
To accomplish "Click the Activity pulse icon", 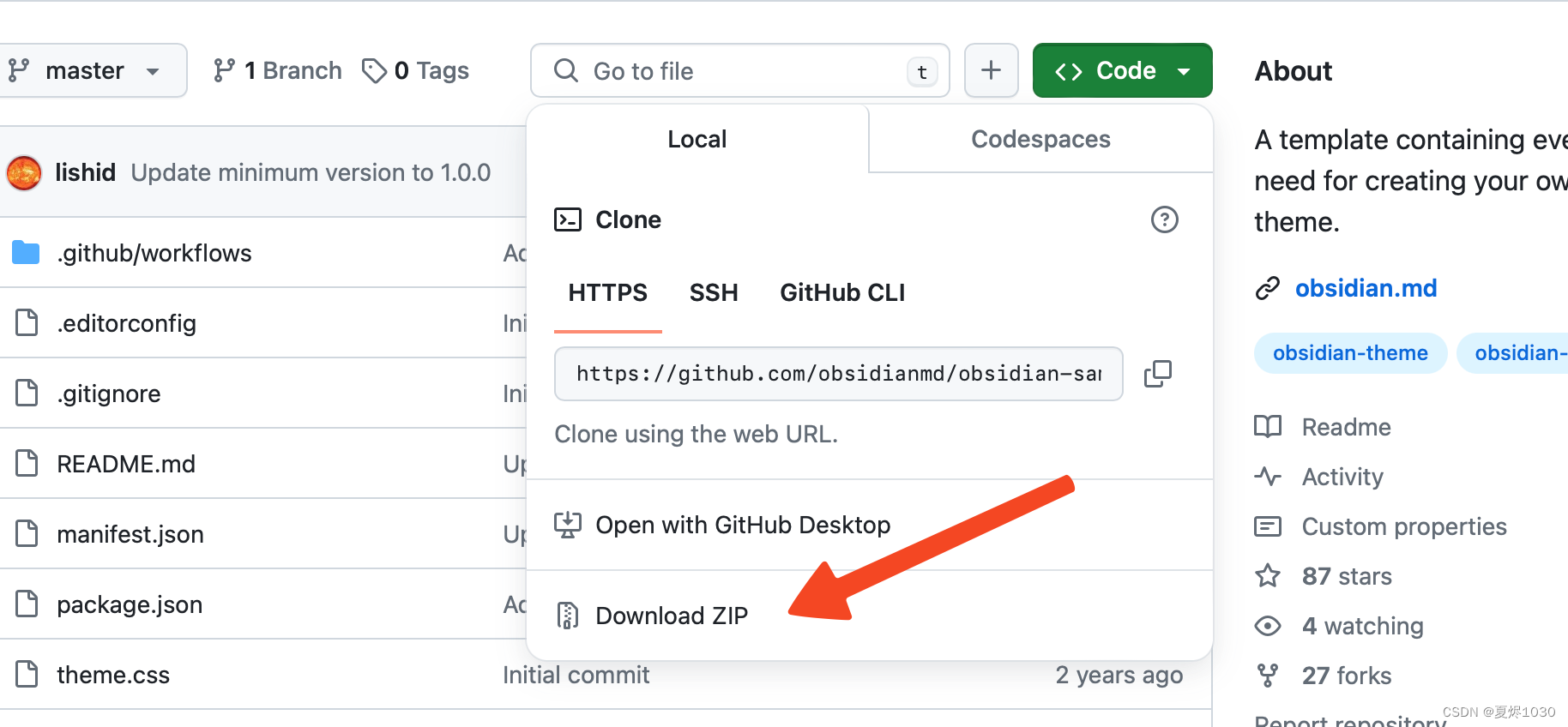I will click(1268, 476).
